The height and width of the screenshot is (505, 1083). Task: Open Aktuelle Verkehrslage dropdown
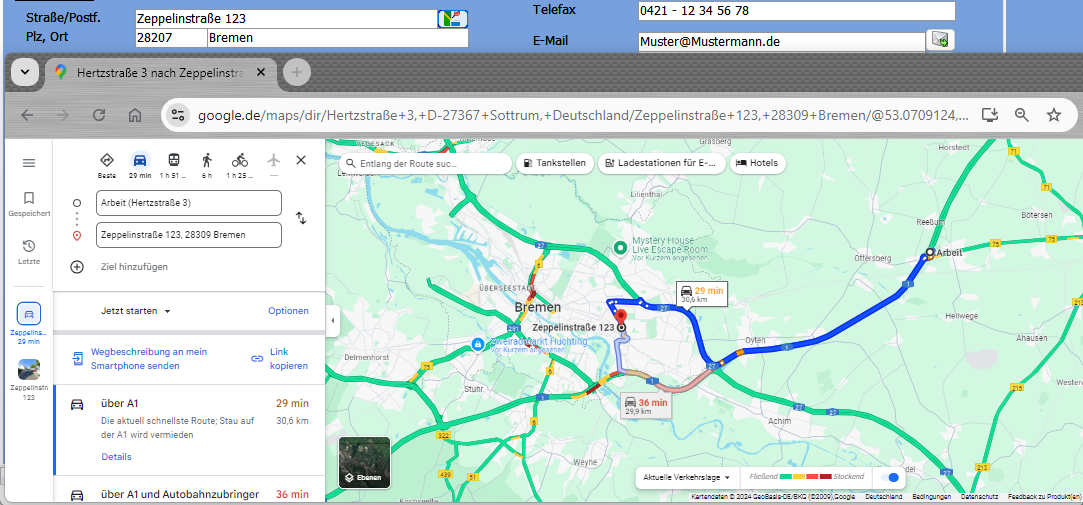click(x=687, y=477)
